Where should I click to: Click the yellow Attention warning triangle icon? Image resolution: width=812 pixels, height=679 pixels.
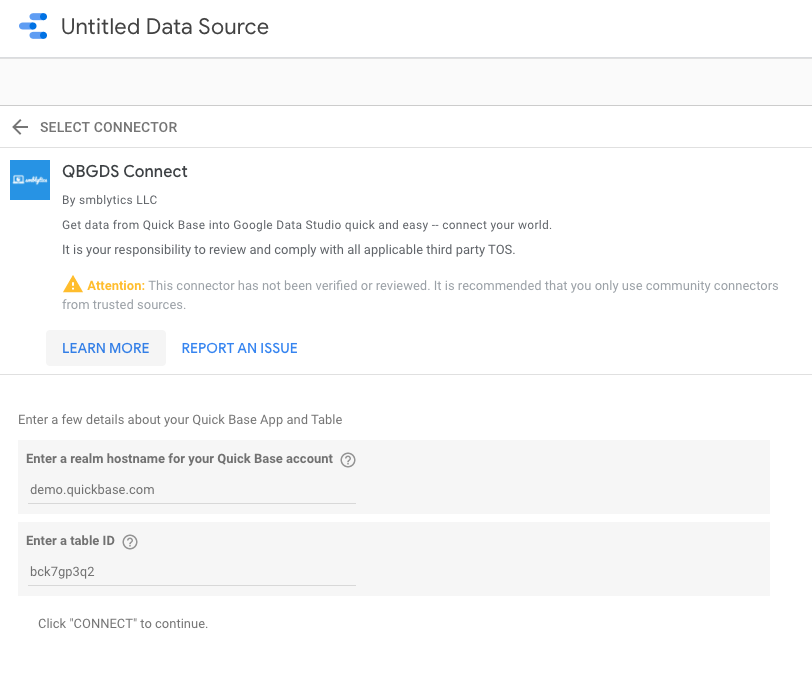click(x=72, y=284)
